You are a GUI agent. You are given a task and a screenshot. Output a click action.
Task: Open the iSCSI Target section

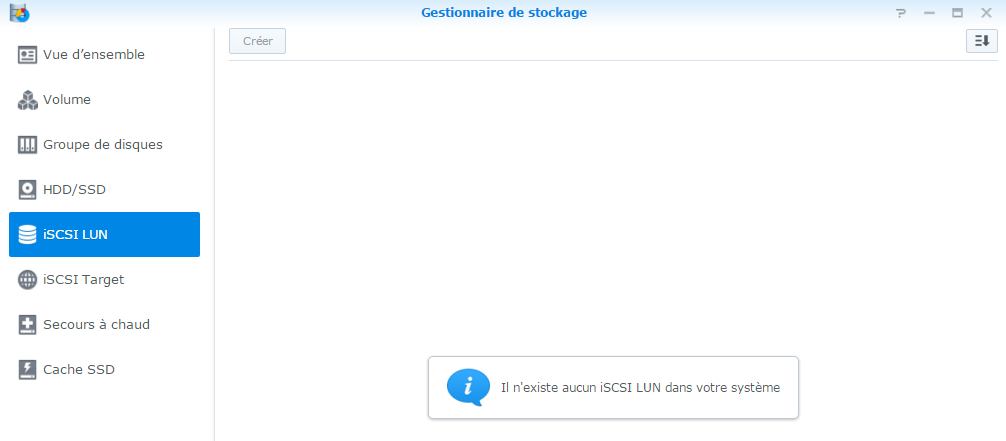(104, 280)
